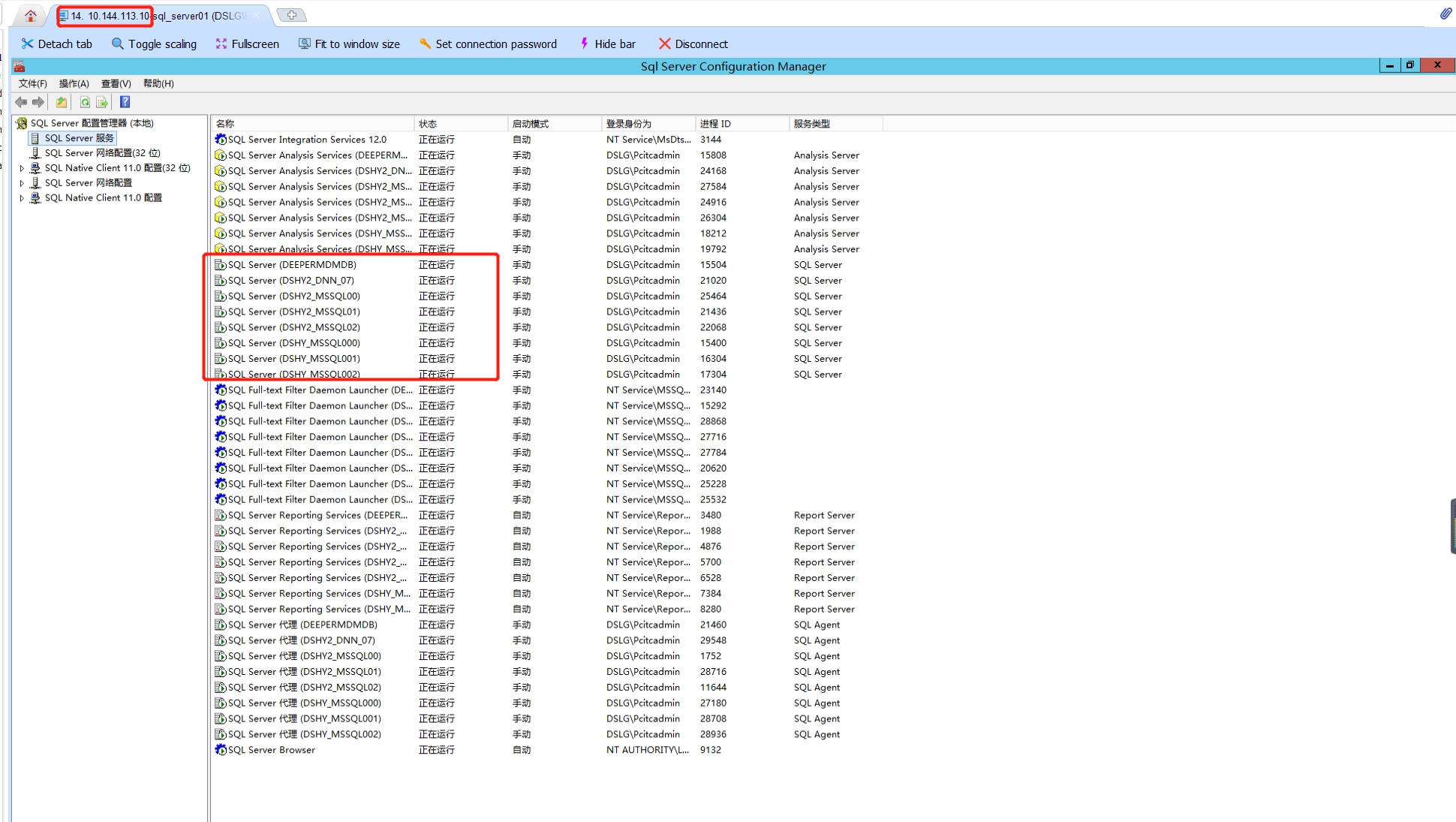1456x822 pixels.
Task: Sort by the 状态 column header
Action: [461, 124]
